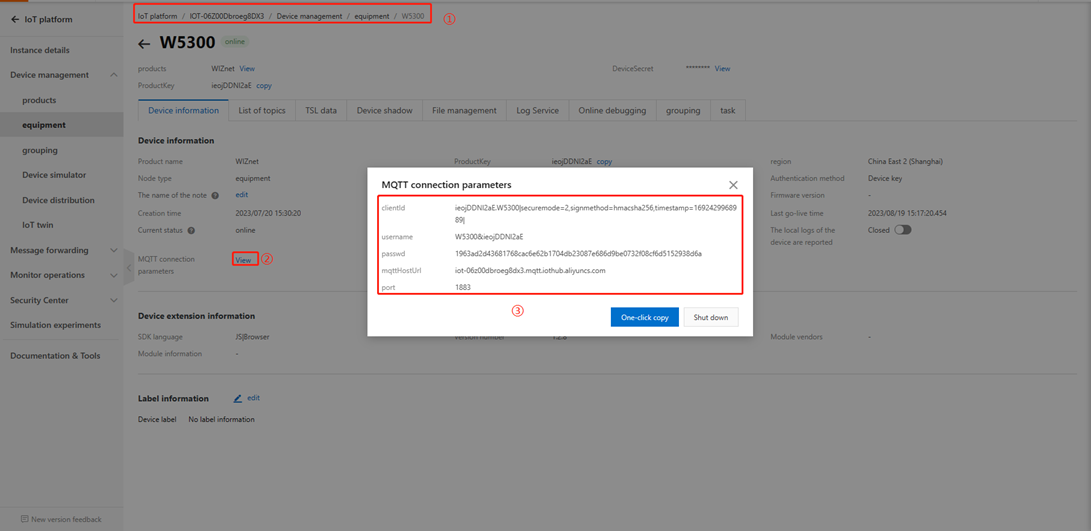Viewport: 1091px width, 531px height.
Task: Select the grouping tab
Action: pyautogui.click(x=683, y=111)
